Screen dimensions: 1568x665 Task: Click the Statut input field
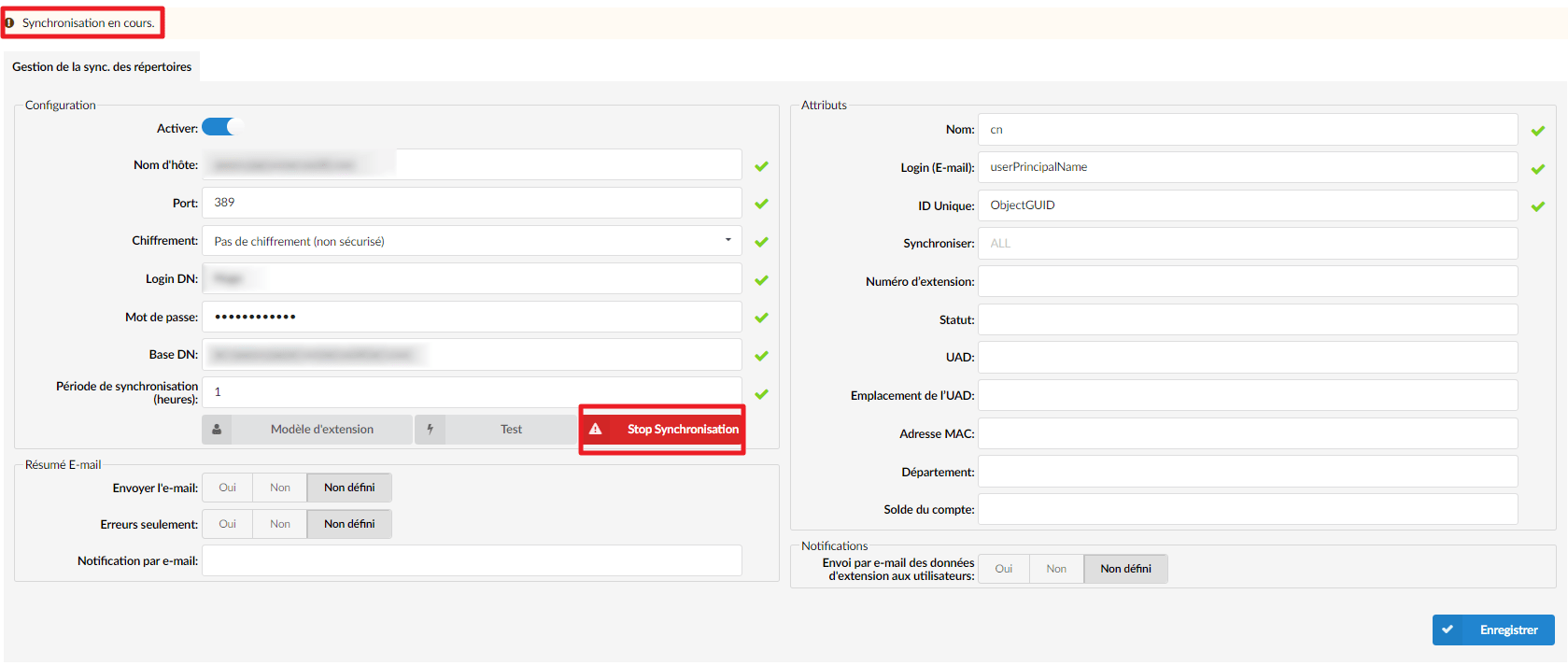1248,319
